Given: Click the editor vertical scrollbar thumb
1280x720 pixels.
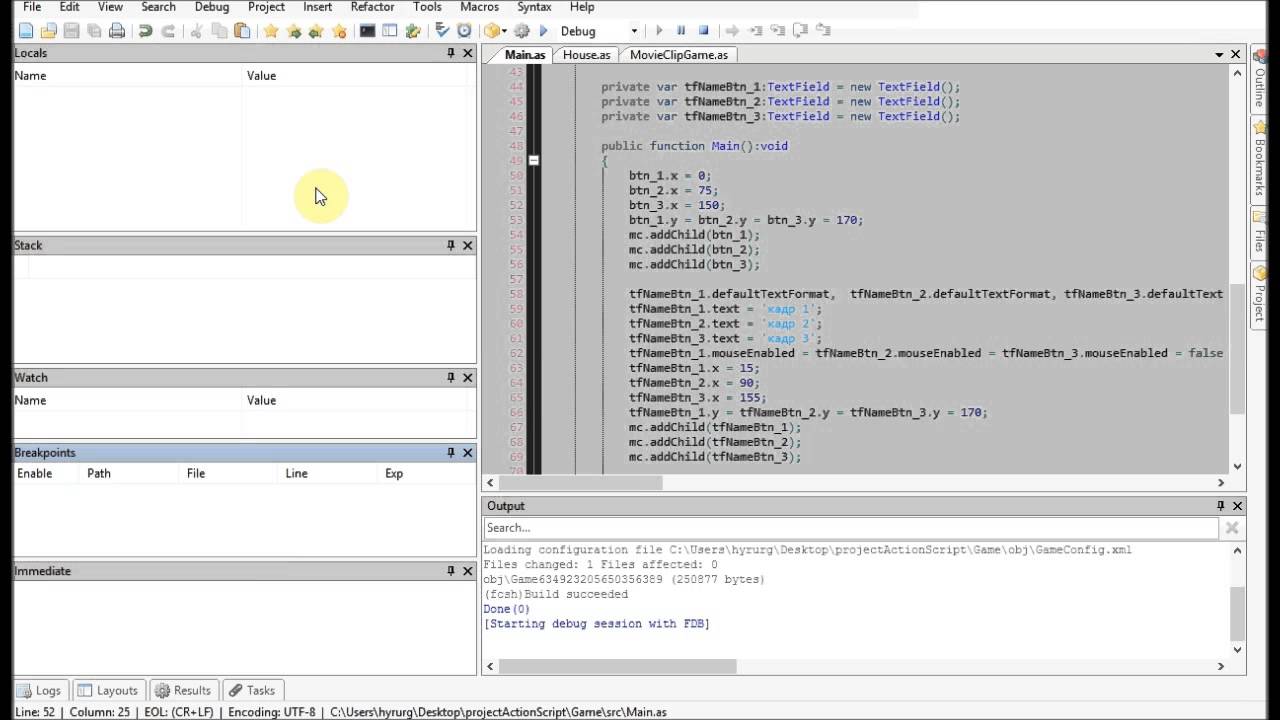Looking at the screenshot, I should pyautogui.click(x=1237, y=349).
